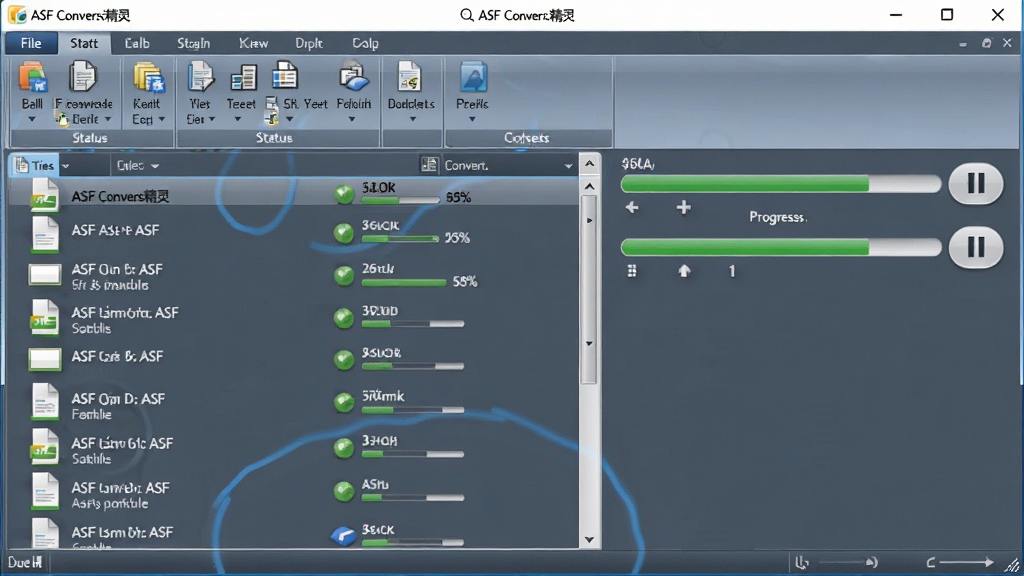The width and height of the screenshot is (1024, 576).
Task: Click the up arrow icon beside the 1
Action: click(x=684, y=270)
